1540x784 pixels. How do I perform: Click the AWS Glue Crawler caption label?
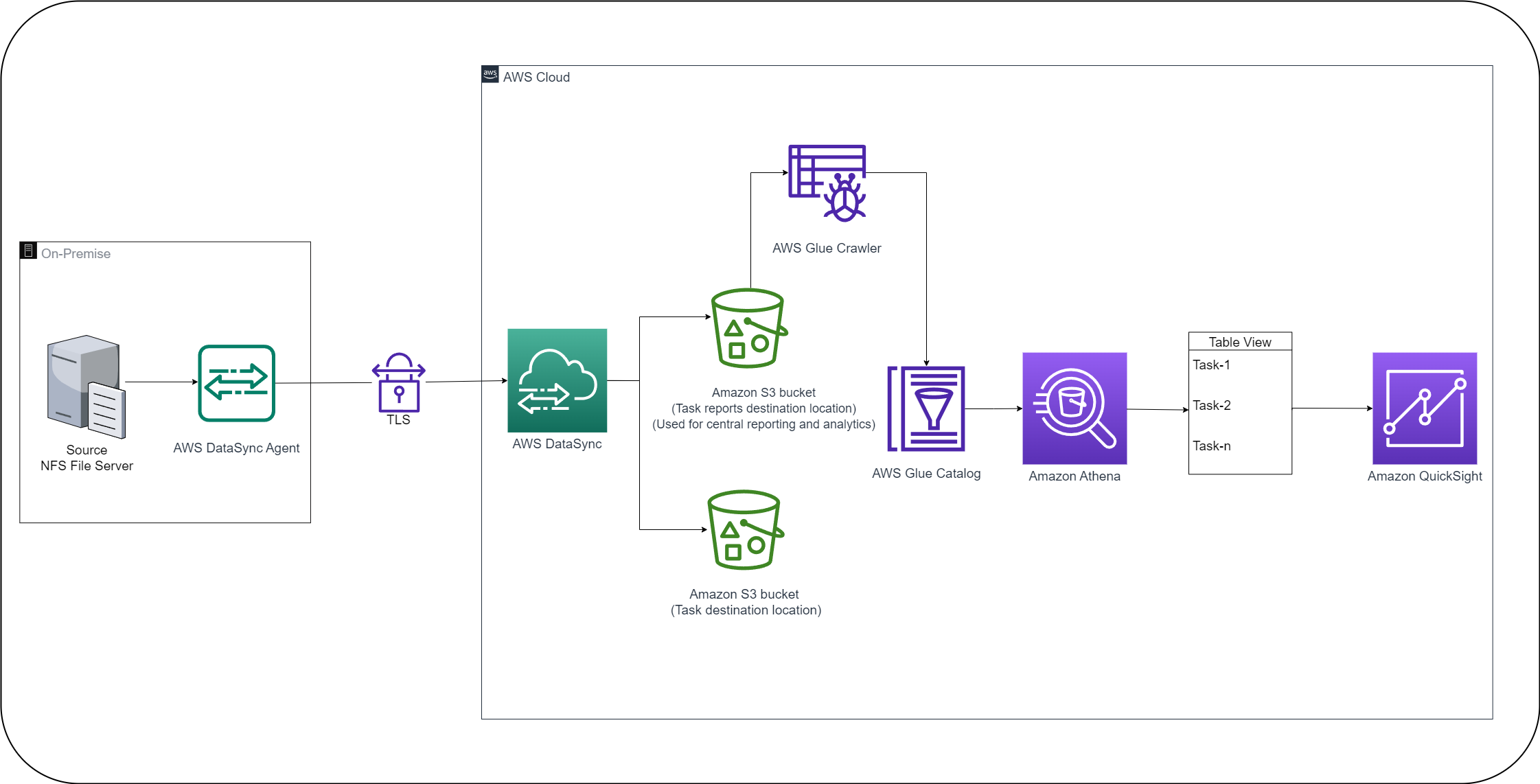[827, 248]
